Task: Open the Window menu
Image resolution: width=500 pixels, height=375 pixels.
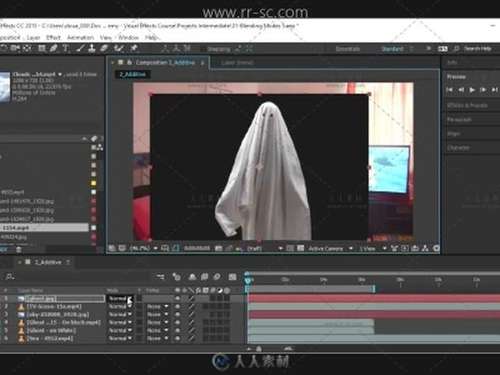Action: 128,37
